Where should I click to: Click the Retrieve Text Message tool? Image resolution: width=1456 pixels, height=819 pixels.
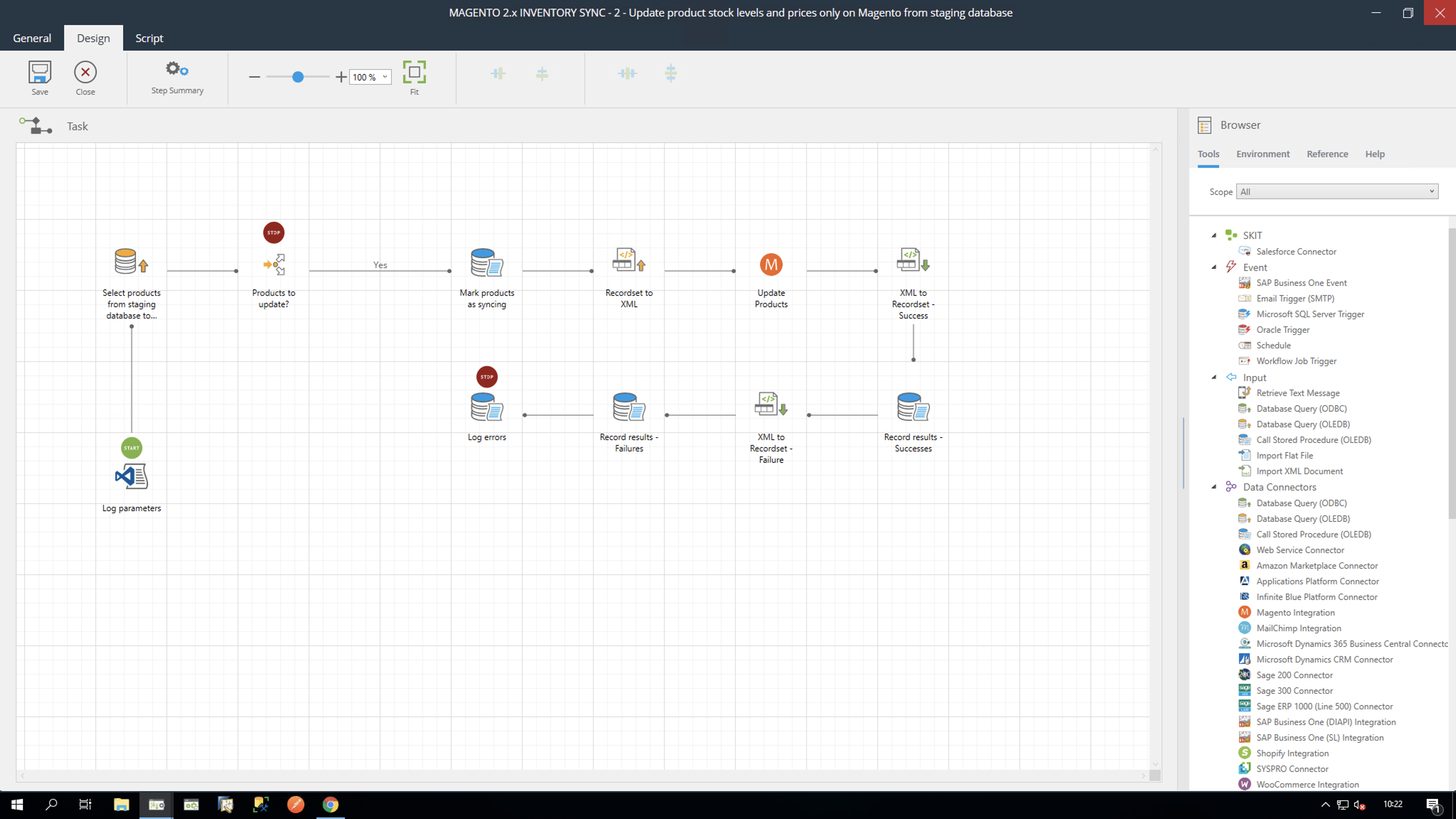coord(1297,393)
